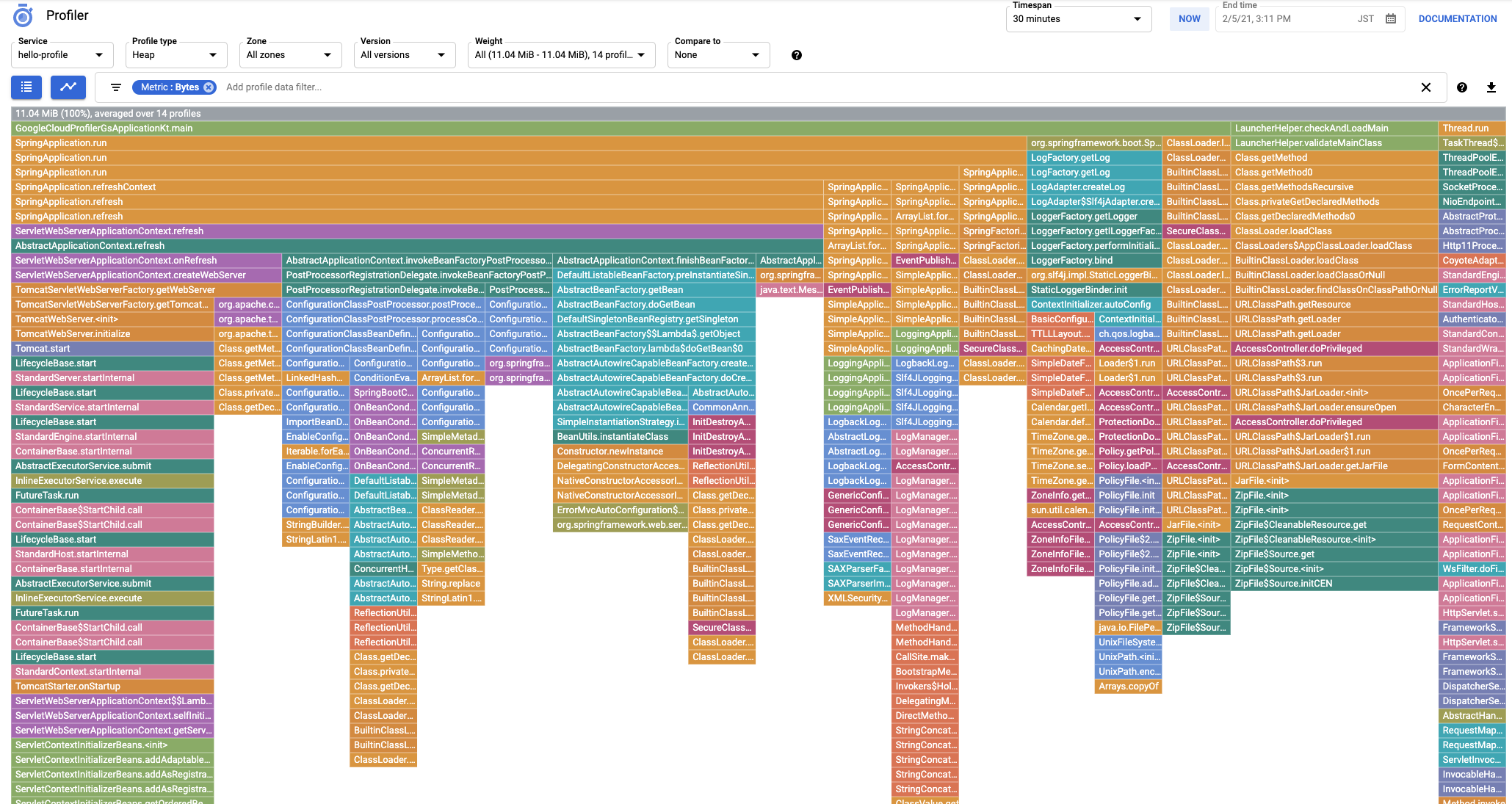Click the help icon next to Compare to
The image size is (1512, 804).
click(x=797, y=54)
